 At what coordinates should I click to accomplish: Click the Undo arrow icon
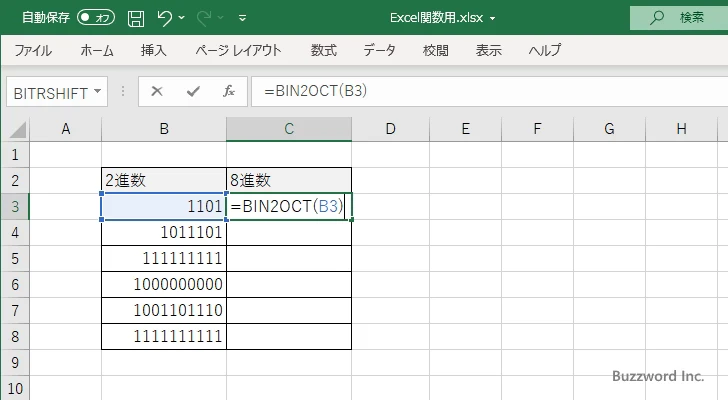(x=166, y=18)
